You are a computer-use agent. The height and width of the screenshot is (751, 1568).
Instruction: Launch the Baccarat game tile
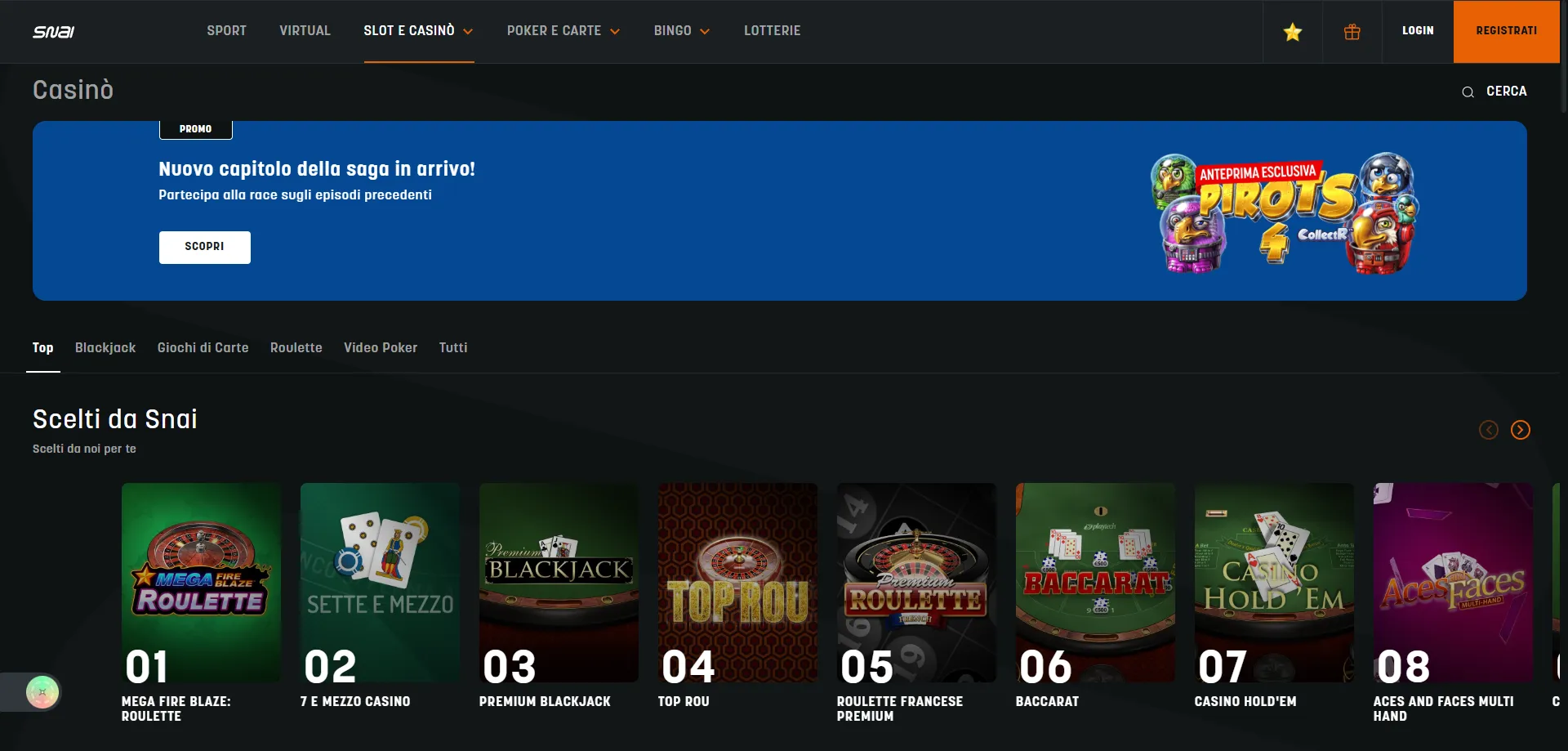click(1094, 582)
